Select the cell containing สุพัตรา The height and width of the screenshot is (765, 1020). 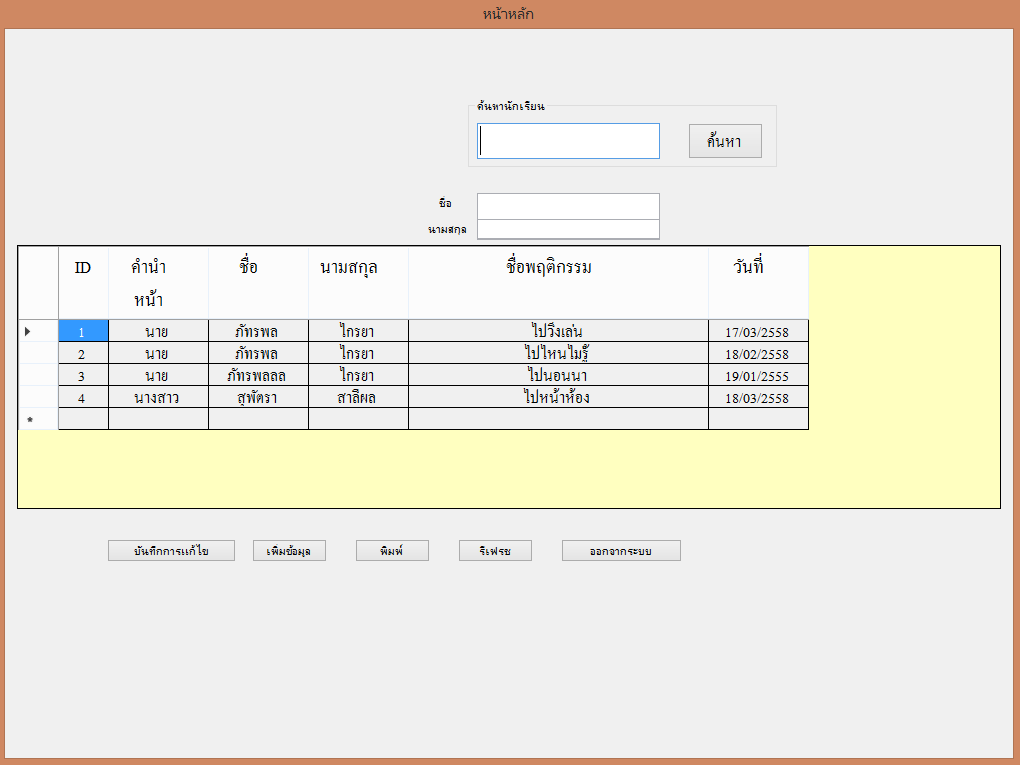point(258,397)
